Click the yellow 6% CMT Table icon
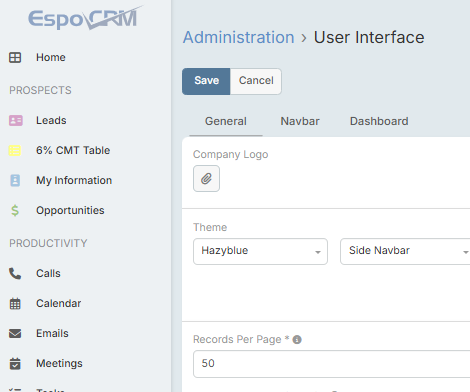 click(x=15, y=150)
